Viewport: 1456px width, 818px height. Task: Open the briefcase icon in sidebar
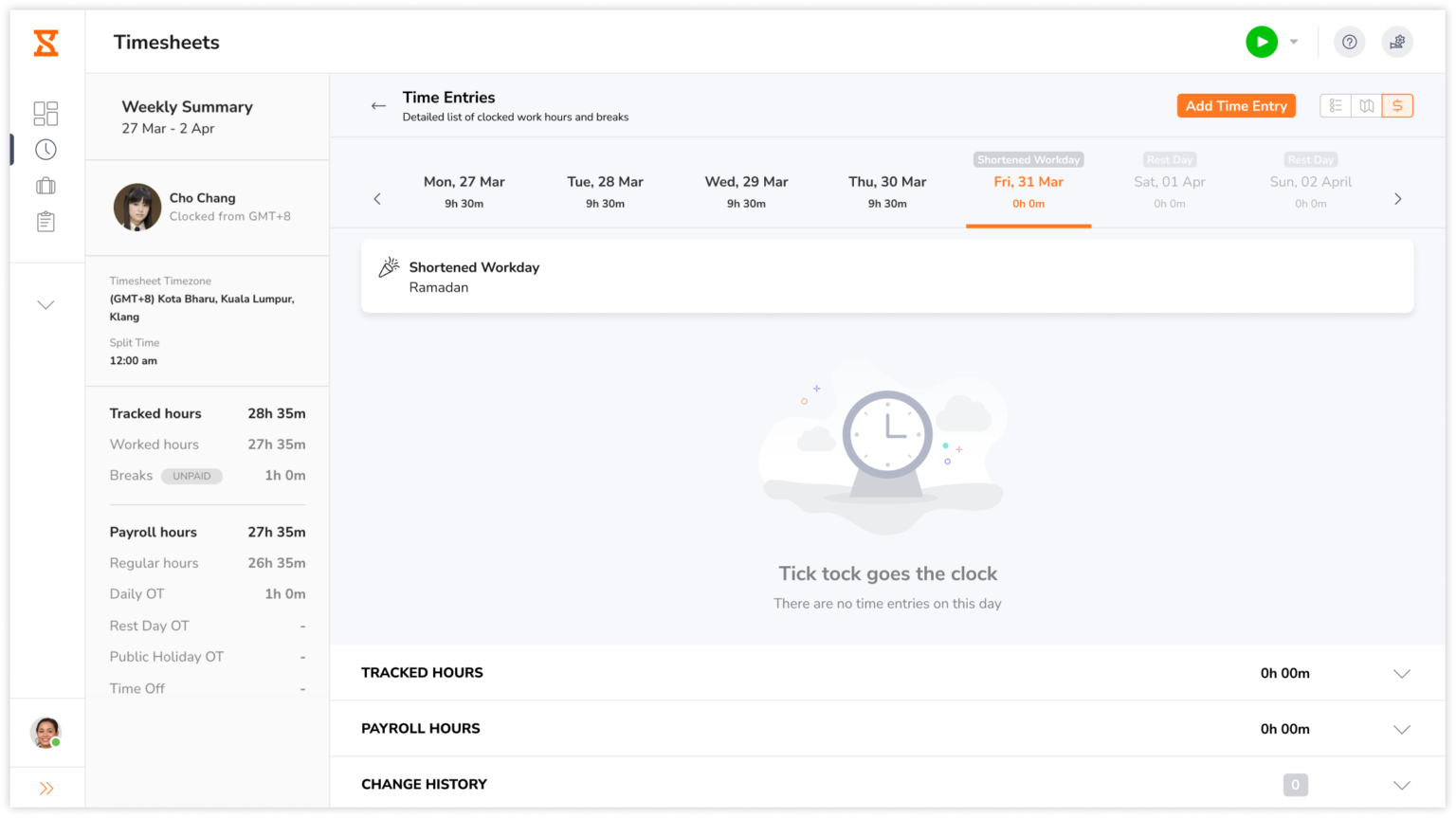[x=45, y=186]
